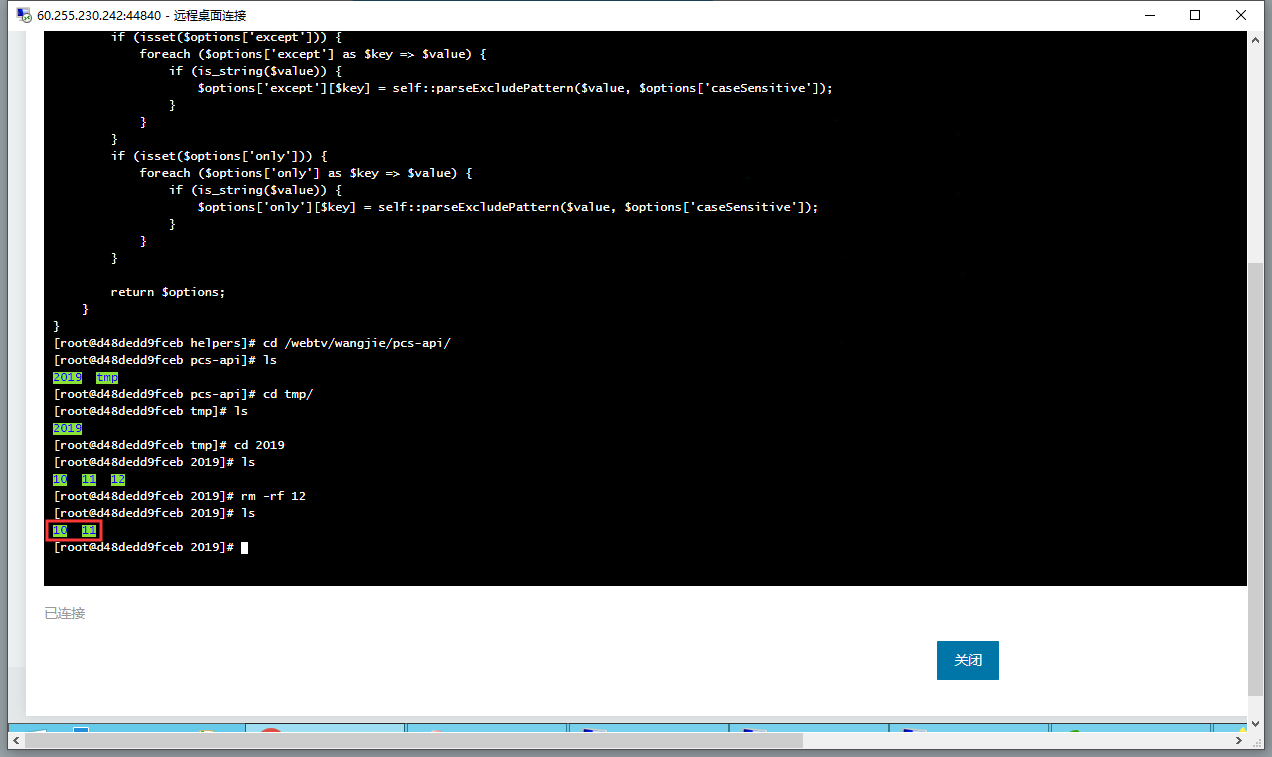
Task: Click the 'cd /webtv/wangjie/pcs-api/' command line
Action: pyautogui.click(x=252, y=343)
